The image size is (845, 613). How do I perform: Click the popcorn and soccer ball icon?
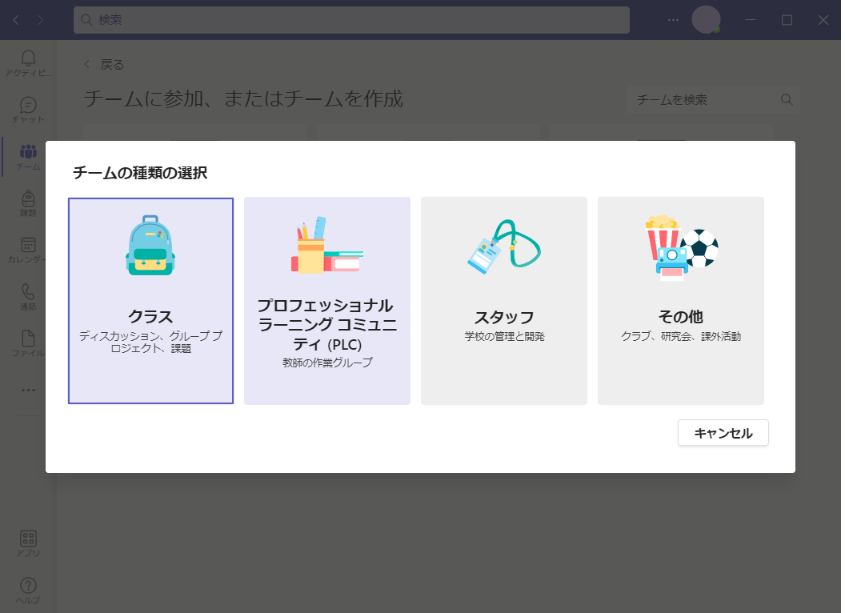[x=682, y=247]
